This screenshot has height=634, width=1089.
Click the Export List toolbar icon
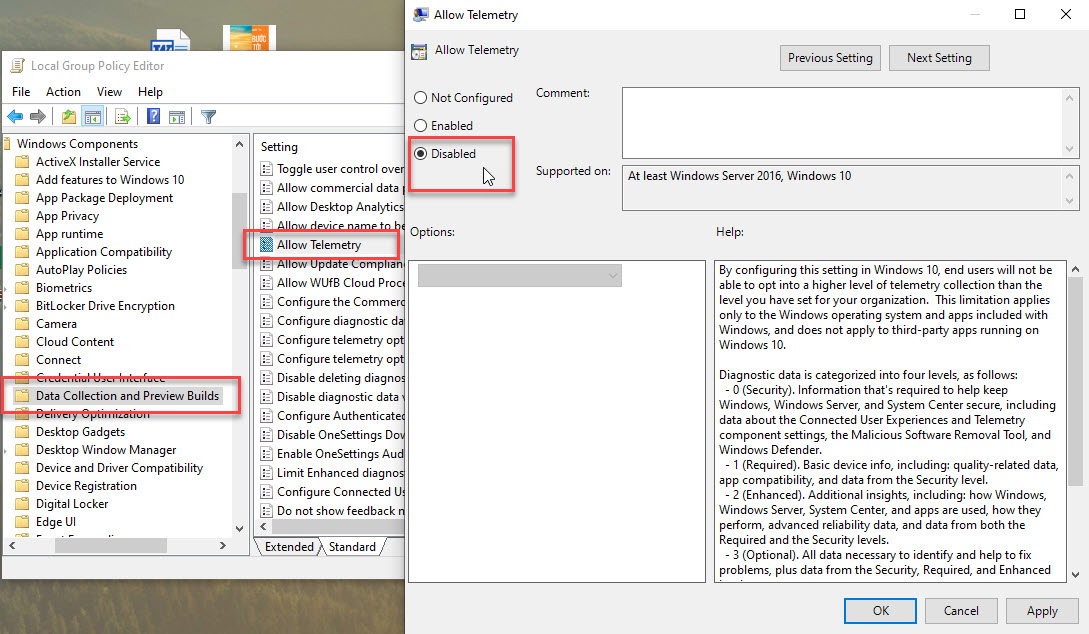pos(122,117)
